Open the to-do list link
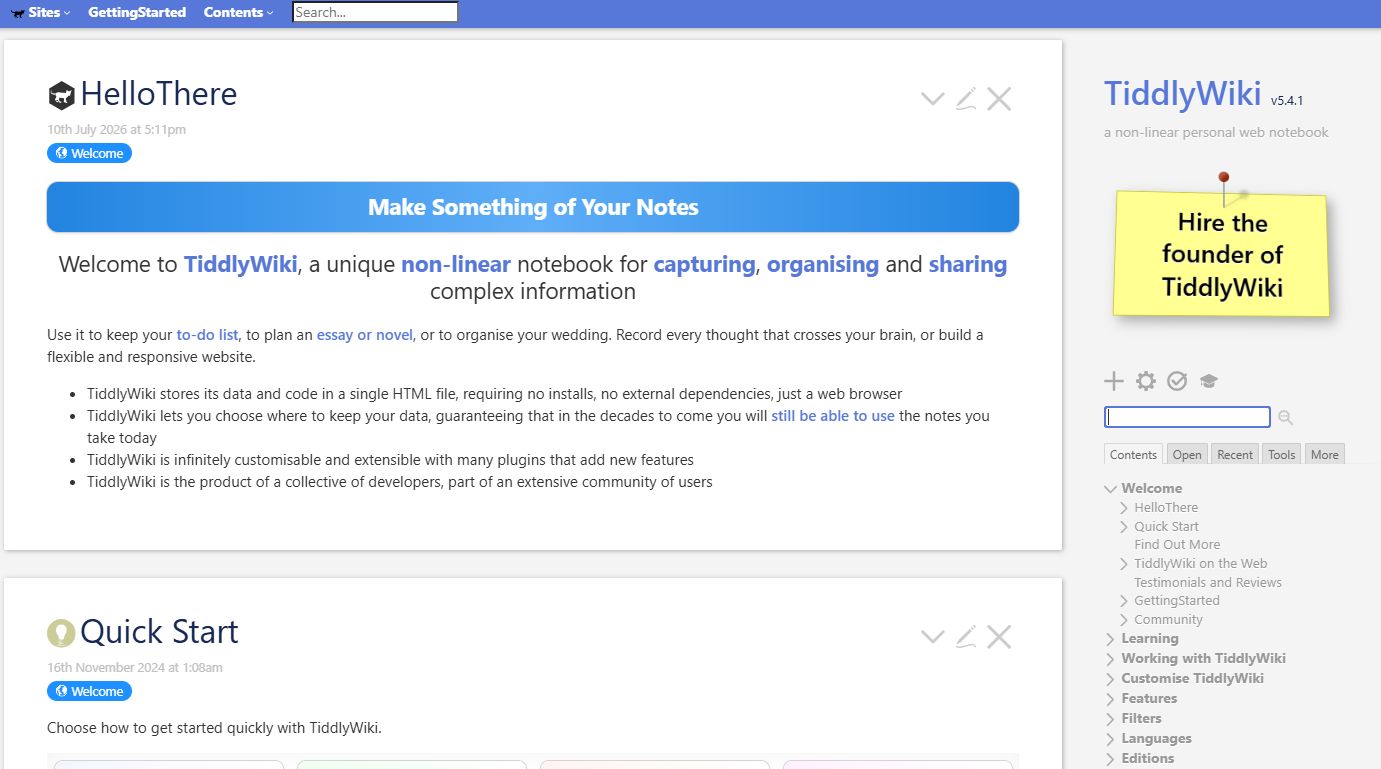1381x769 pixels. tap(208, 335)
